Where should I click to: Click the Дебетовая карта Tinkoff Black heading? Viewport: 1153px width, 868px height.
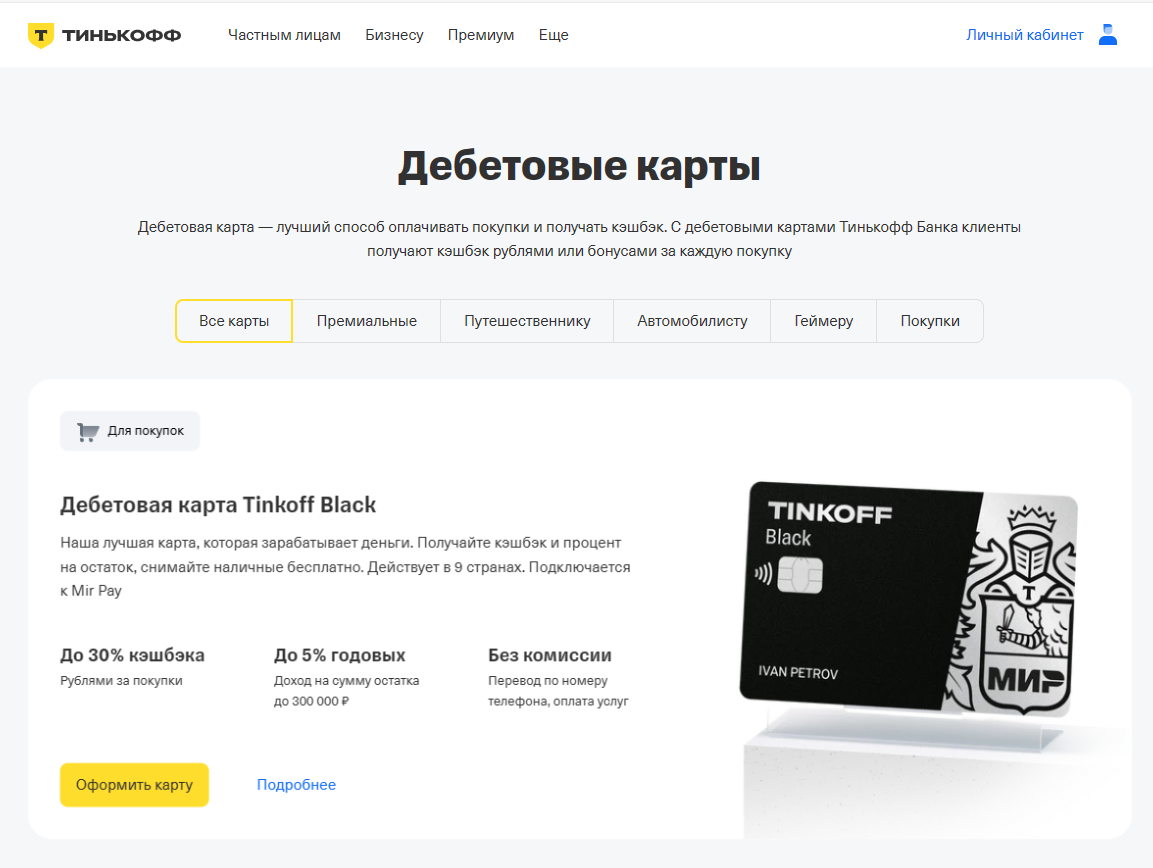pyautogui.click(x=218, y=505)
